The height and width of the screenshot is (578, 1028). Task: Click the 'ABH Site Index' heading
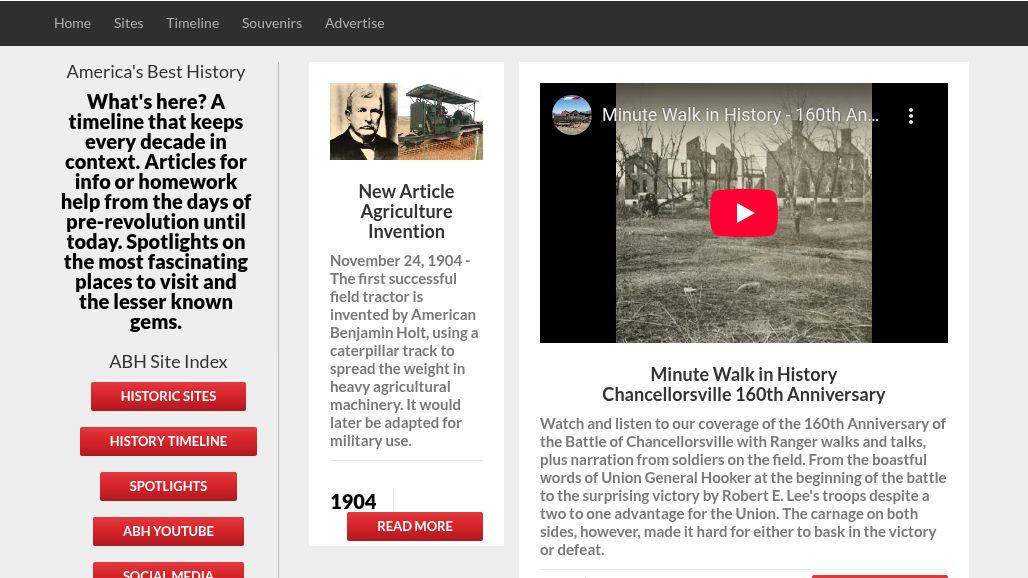[x=168, y=362]
